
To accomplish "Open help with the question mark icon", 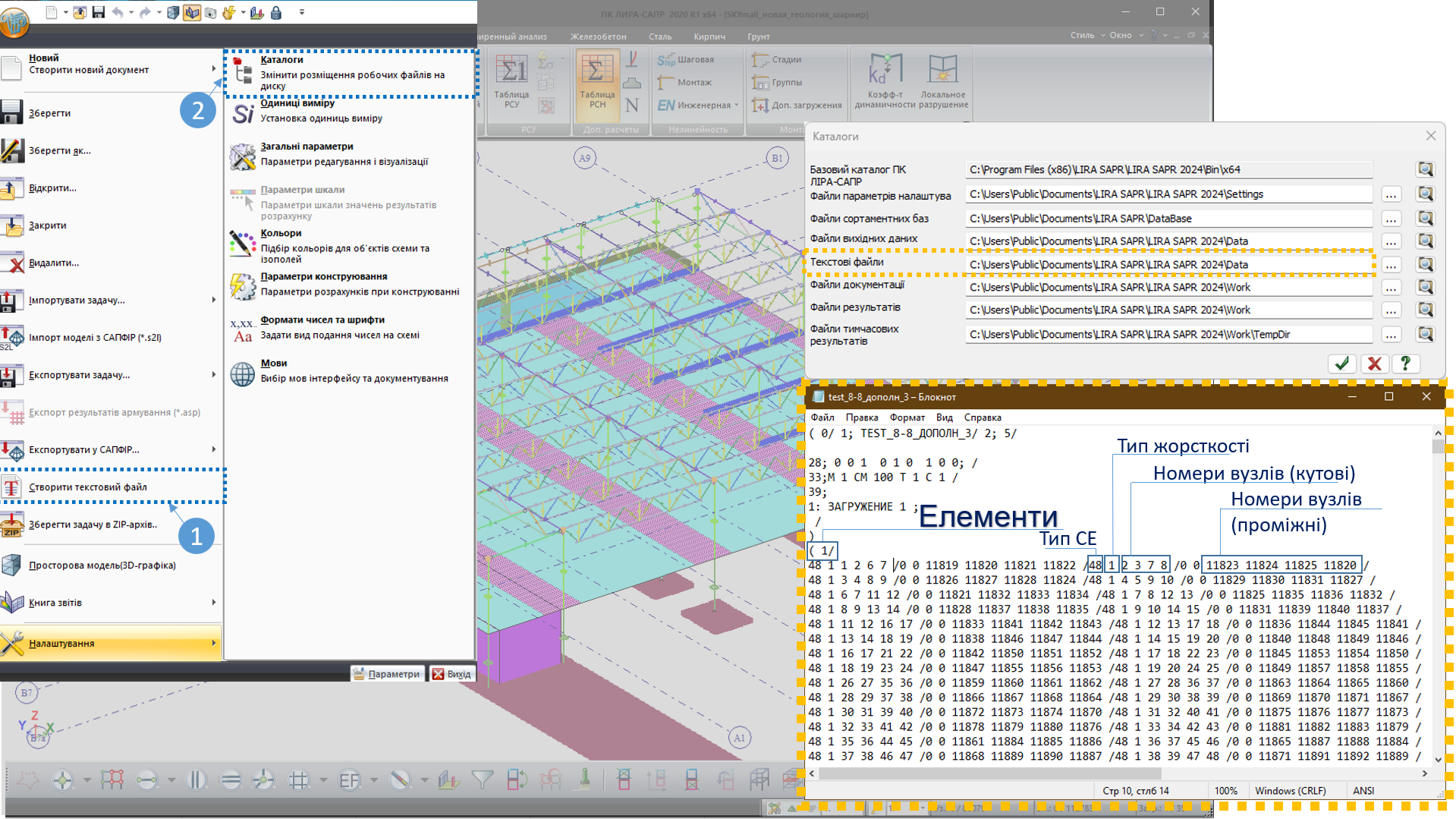I will click(1405, 364).
